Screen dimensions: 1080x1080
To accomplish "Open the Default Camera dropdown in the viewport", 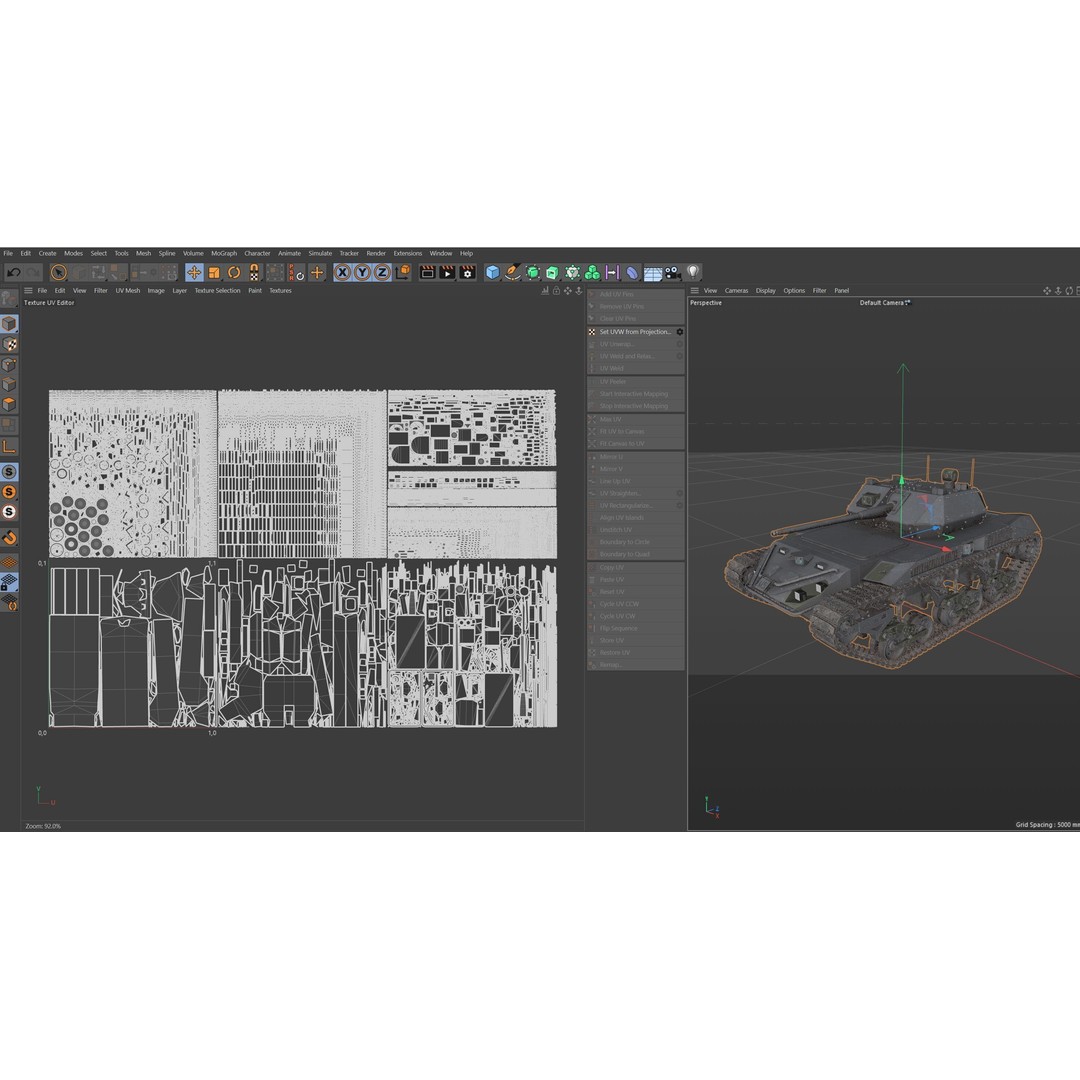I will click(x=881, y=303).
